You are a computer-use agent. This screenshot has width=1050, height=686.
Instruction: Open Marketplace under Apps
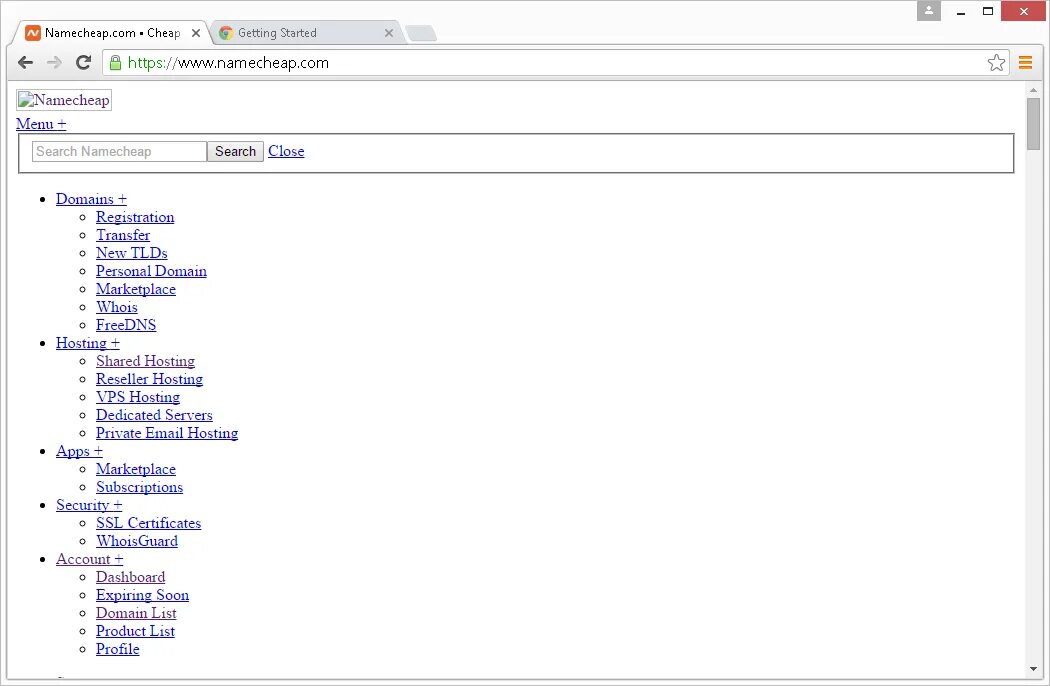[135, 470]
